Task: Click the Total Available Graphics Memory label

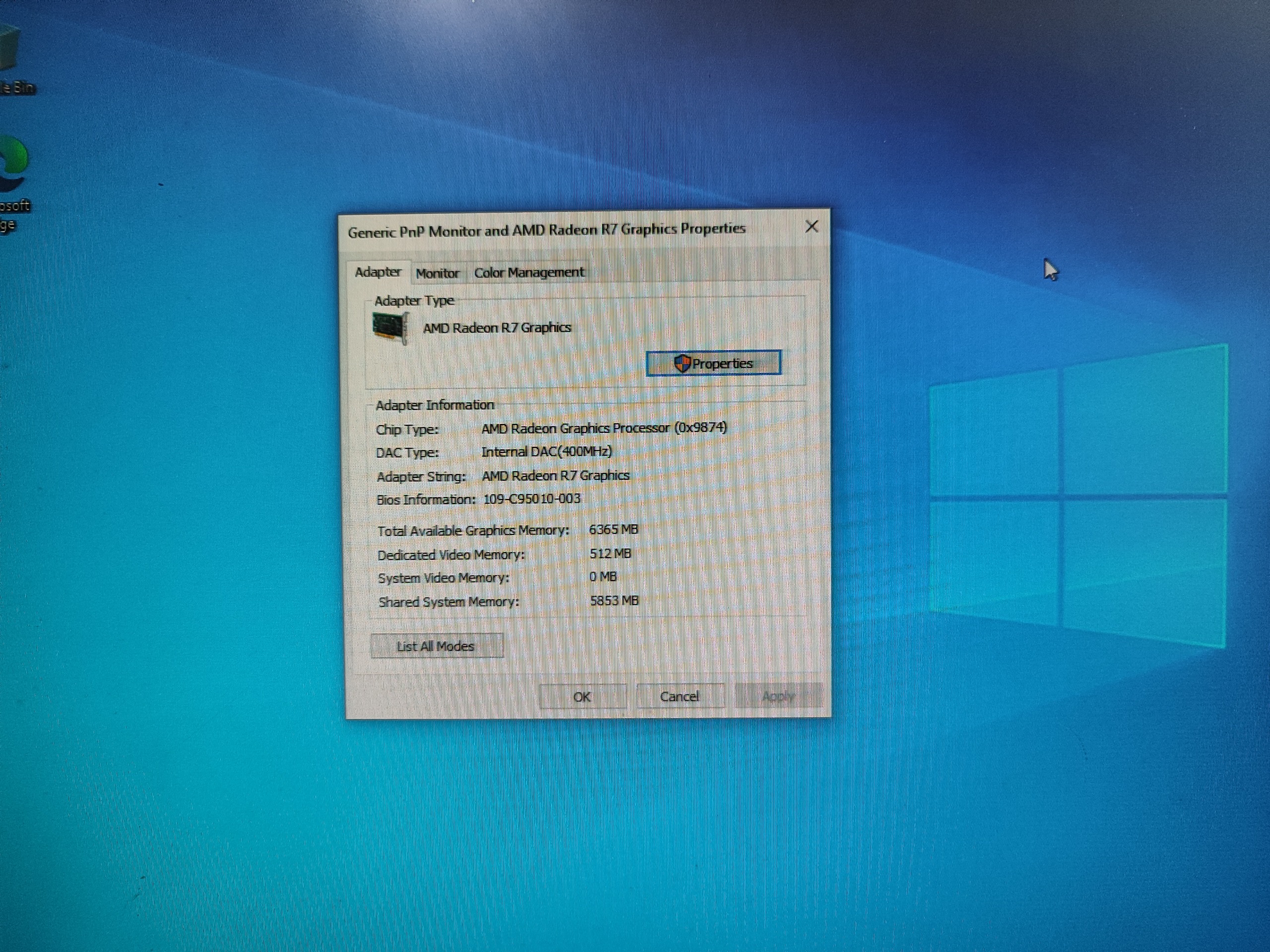Action: click(473, 531)
